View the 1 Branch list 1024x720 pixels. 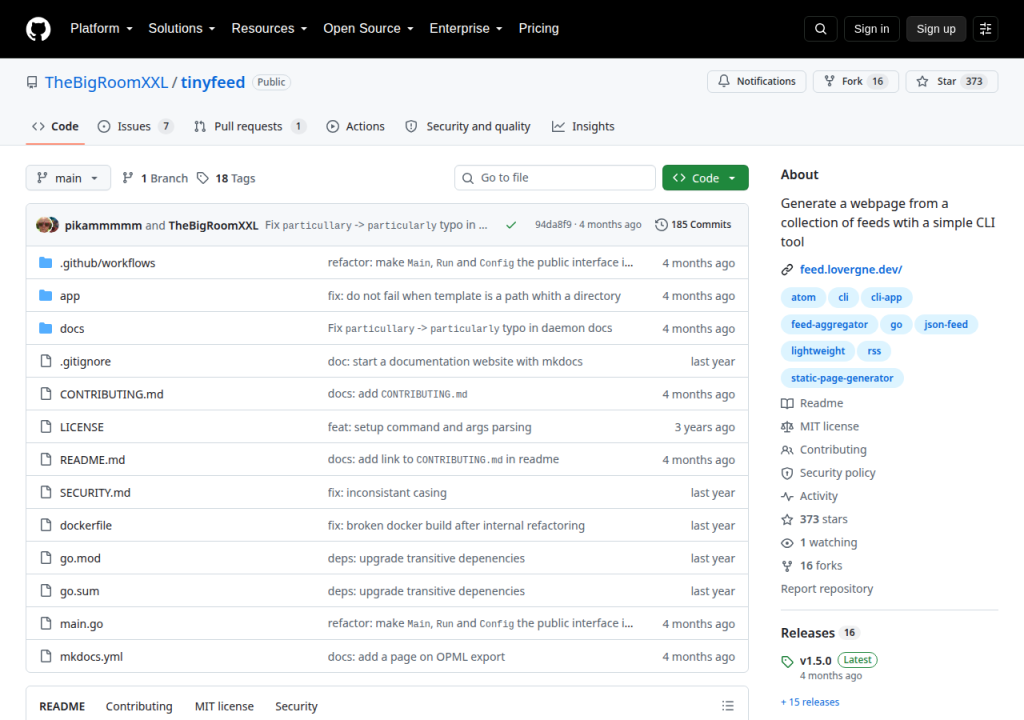point(155,178)
